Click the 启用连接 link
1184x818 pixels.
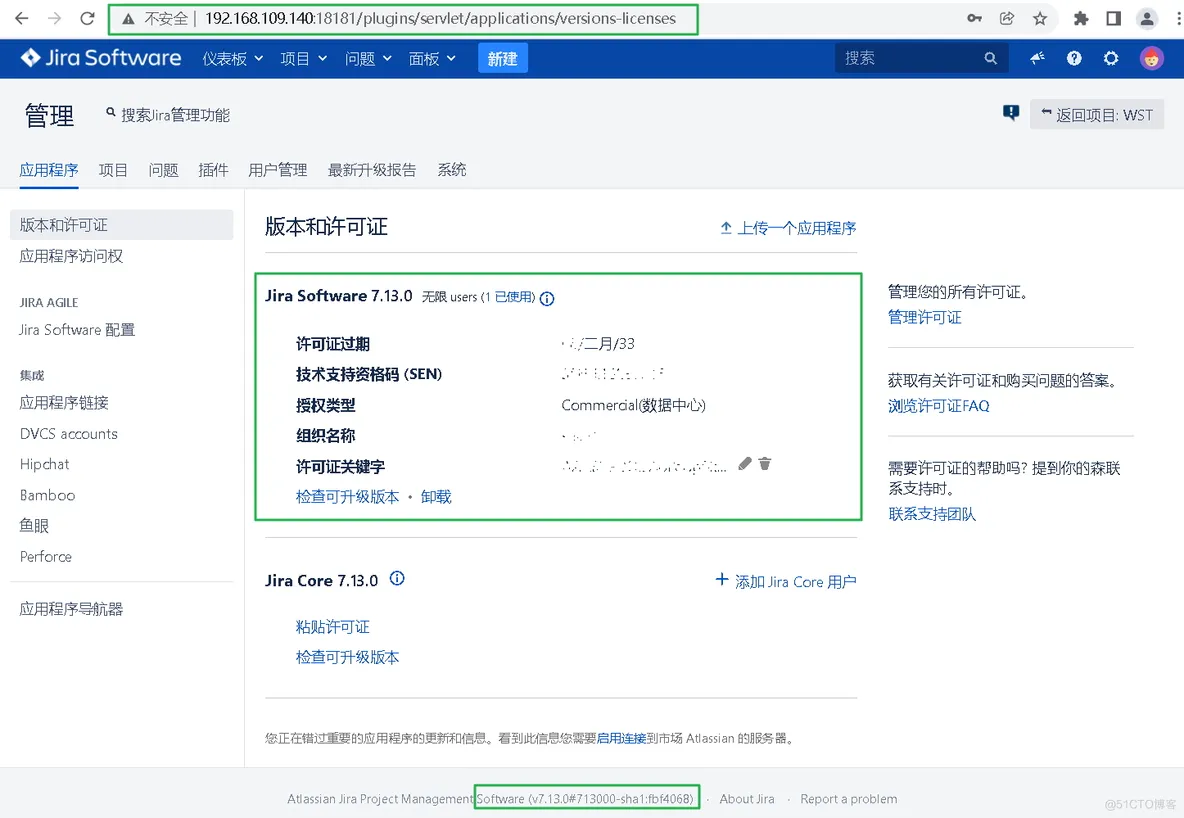point(621,738)
